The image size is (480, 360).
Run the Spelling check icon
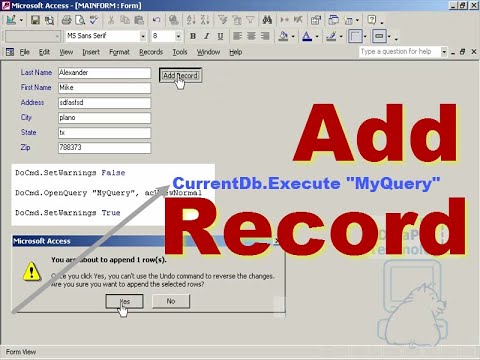click(x=94, y=20)
